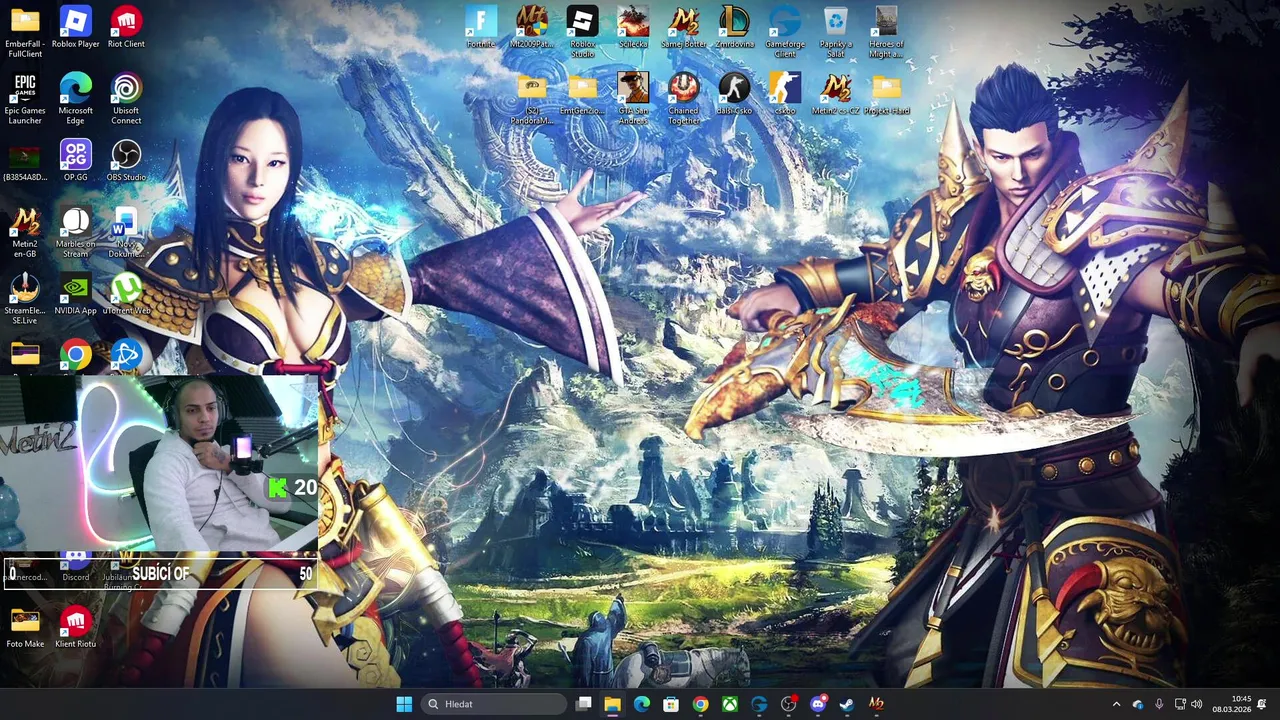Switch to OBS Studio in taskbar
The image size is (1280, 720).
coord(788,704)
